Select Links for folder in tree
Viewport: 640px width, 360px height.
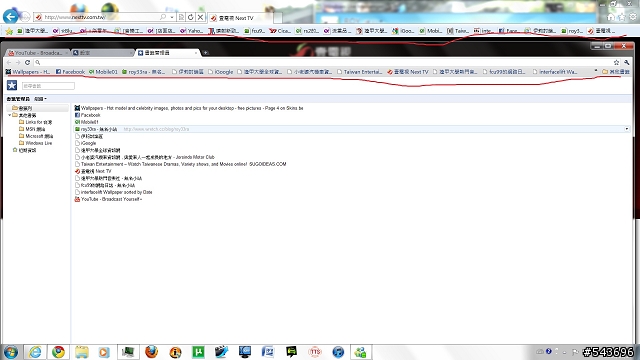[36, 122]
